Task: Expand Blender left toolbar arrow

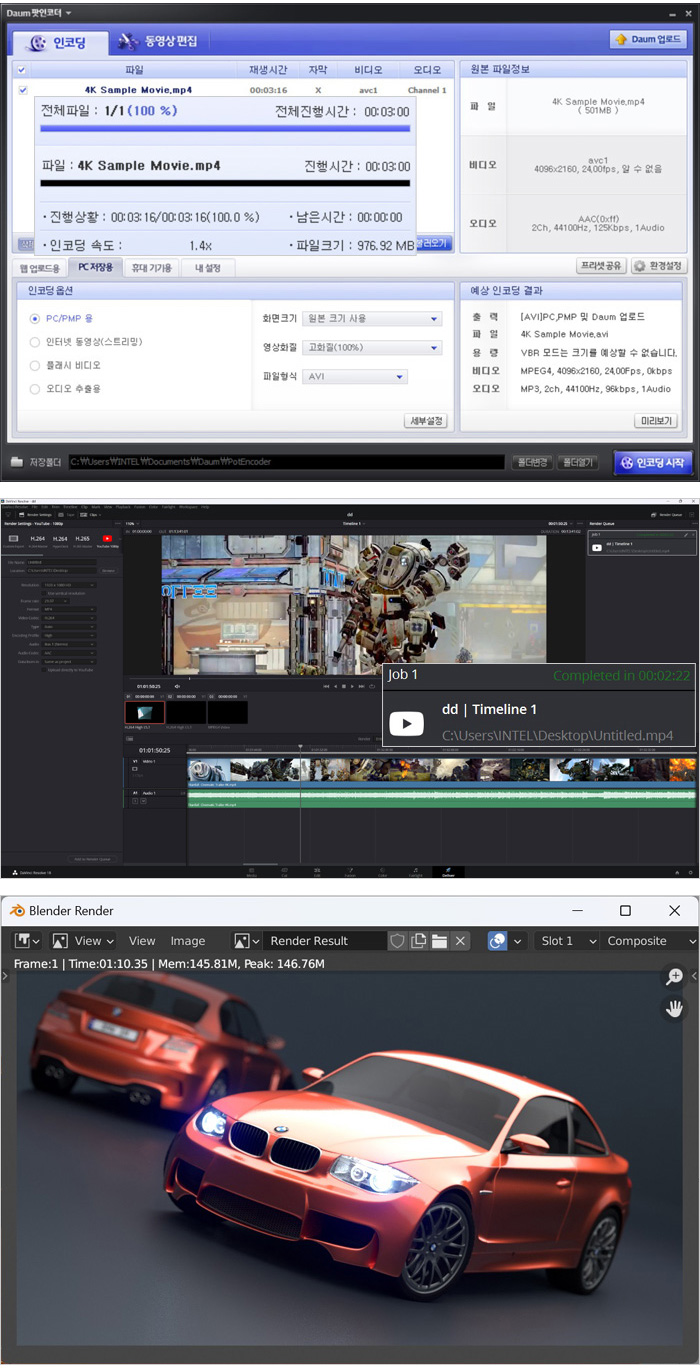Action: coord(6,977)
